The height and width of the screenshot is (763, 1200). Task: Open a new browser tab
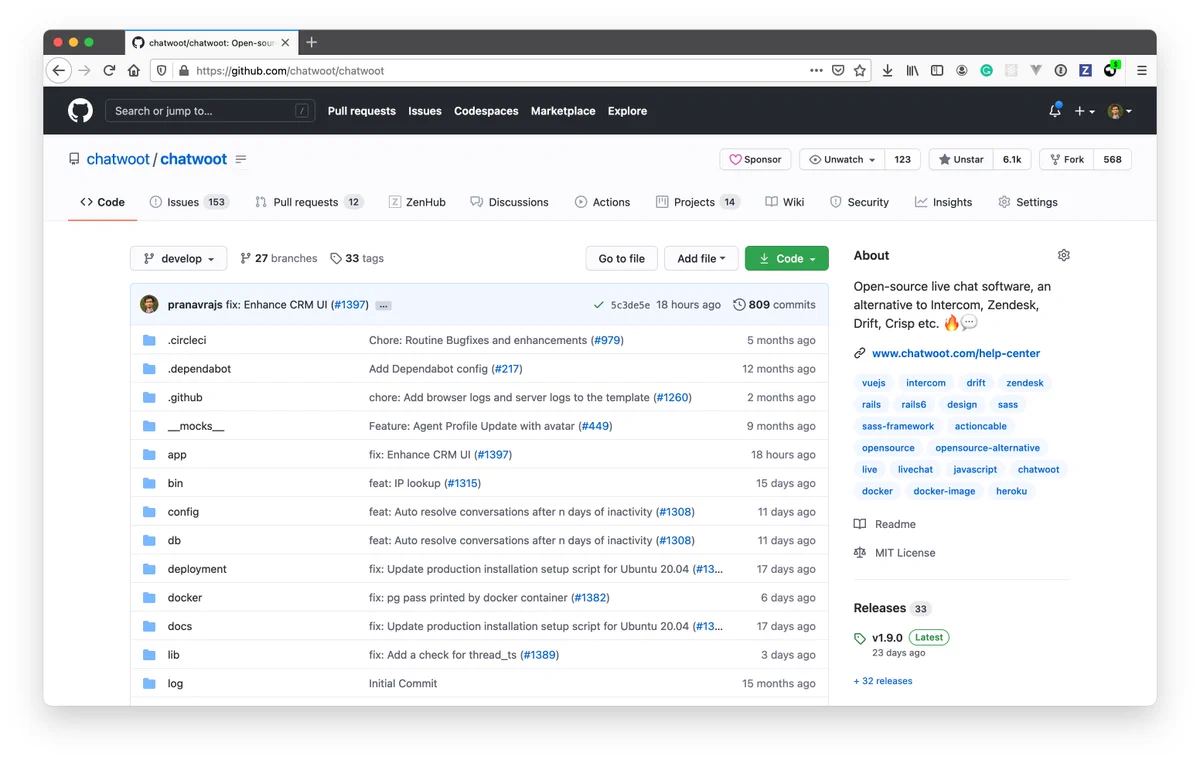[312, 42]
